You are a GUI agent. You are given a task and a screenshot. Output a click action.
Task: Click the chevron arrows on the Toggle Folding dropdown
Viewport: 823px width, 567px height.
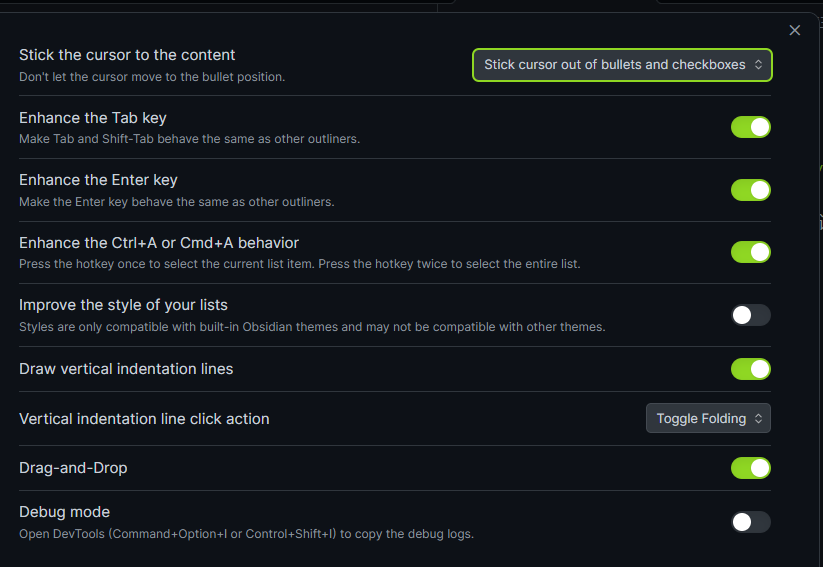(x=758, y=419)
